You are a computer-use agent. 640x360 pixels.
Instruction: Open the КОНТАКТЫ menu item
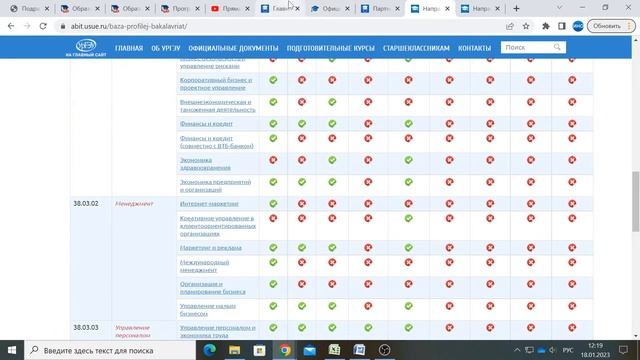pyautogui.click(x=475, y=48)
